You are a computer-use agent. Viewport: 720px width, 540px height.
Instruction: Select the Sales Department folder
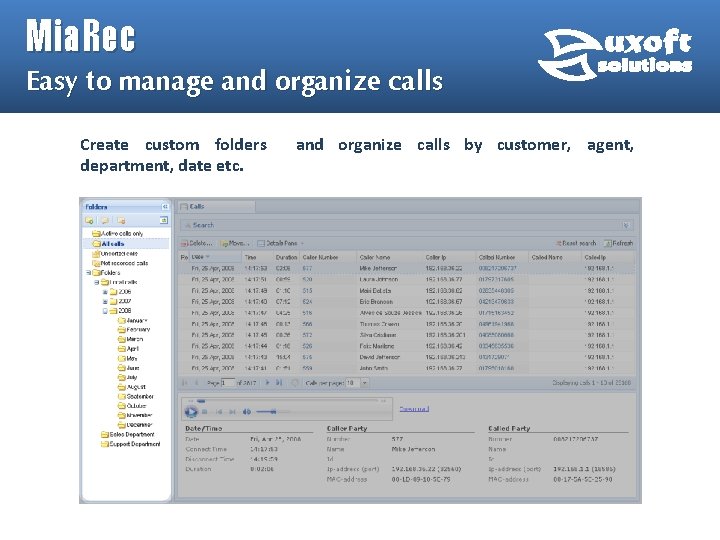pyautogui.click(x=128, y=434)
